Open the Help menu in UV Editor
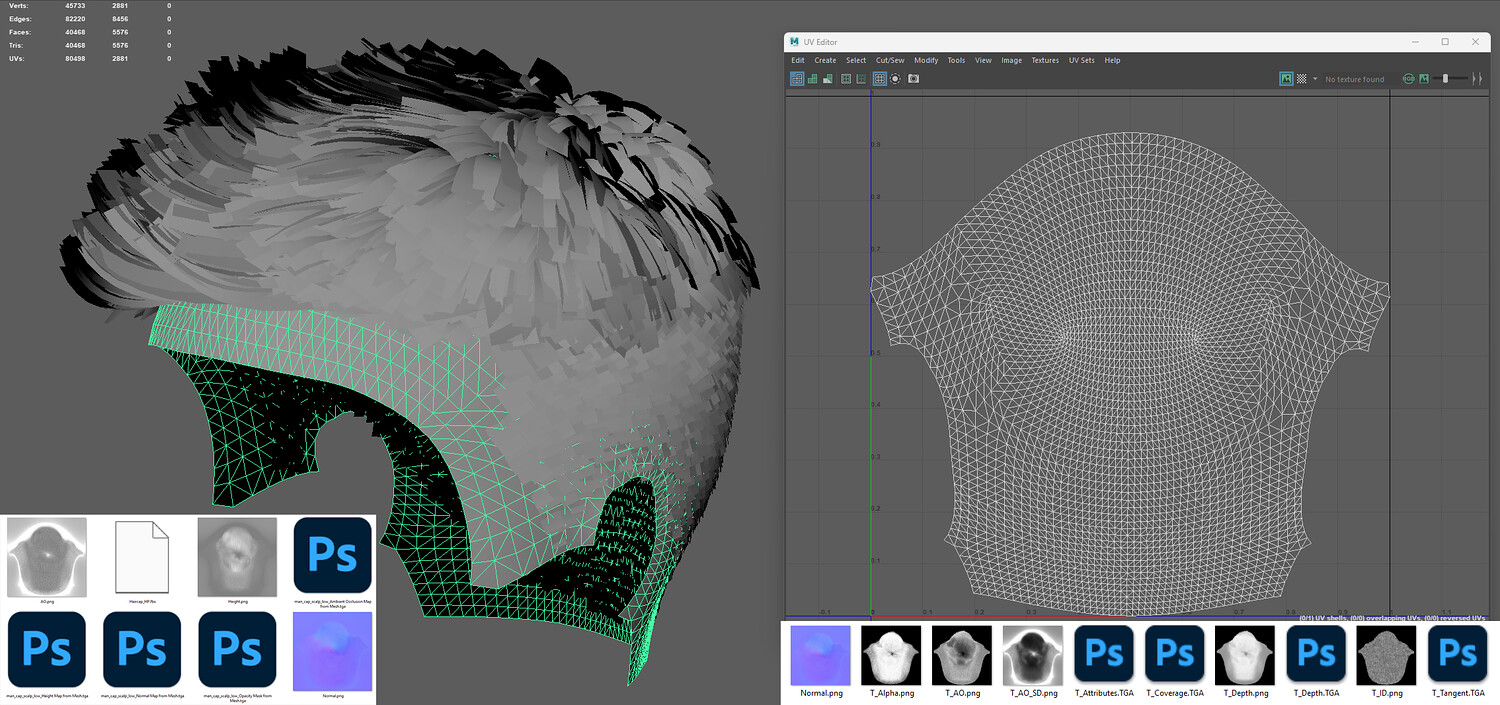Viewport: 1500px width, 705px height. (x=1112, y=60)
